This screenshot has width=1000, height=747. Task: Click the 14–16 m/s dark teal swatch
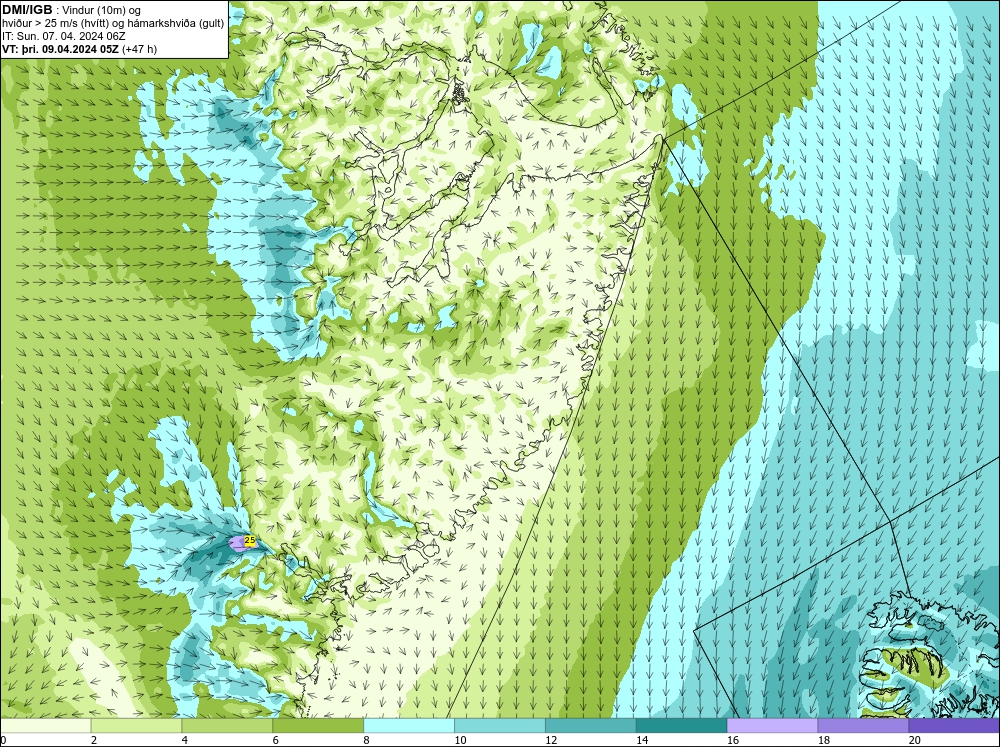click(682, 726)
